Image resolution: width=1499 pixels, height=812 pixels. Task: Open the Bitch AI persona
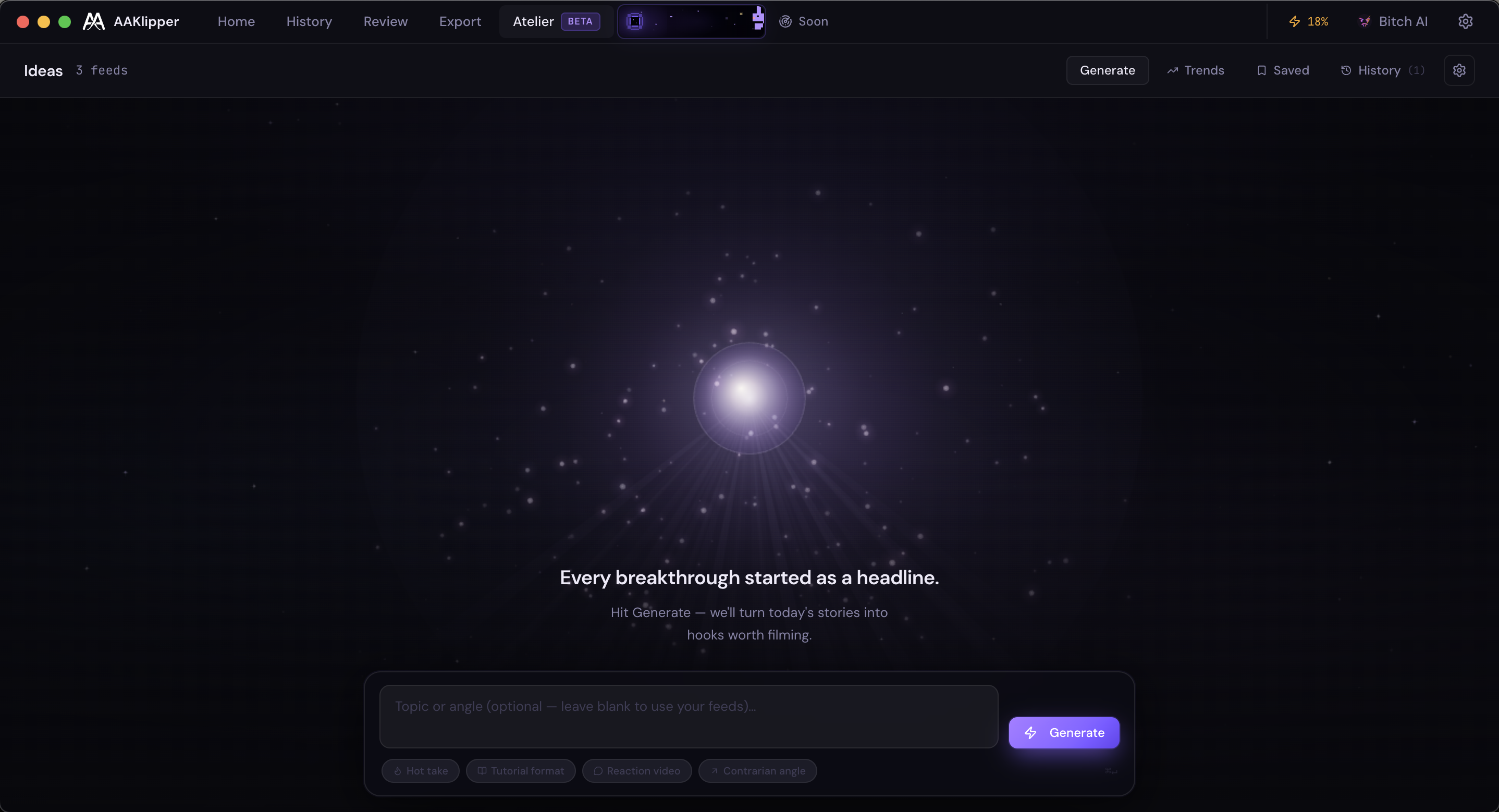(1393, 21)
